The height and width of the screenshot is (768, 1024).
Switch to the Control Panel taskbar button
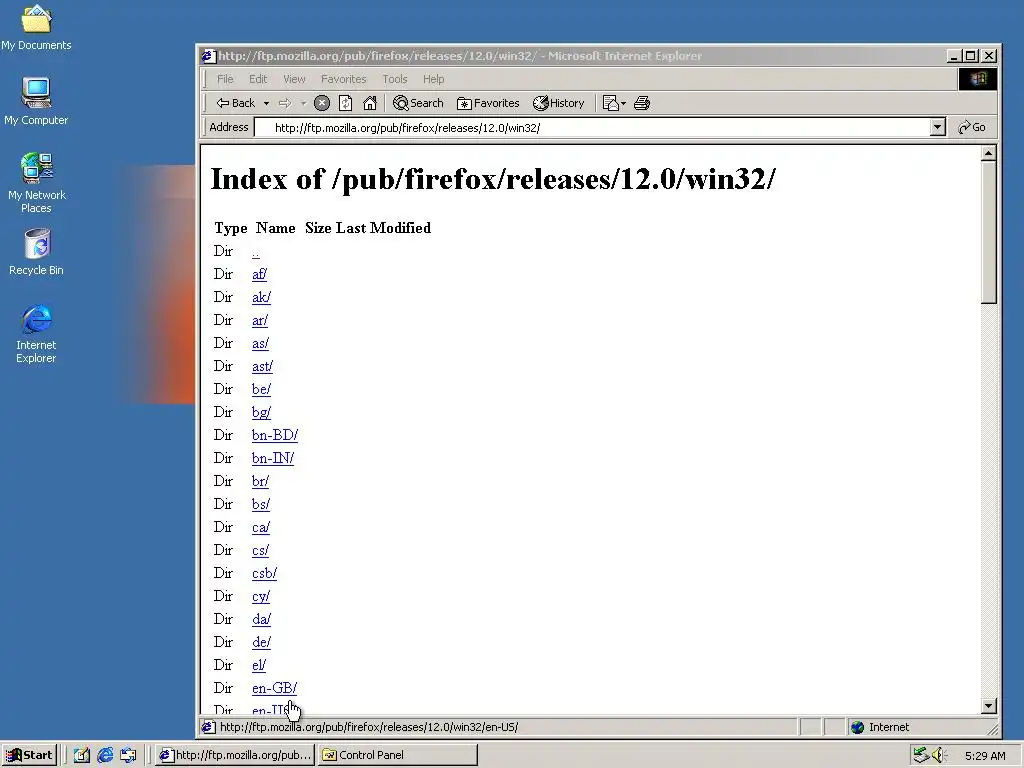coord(398,755)
